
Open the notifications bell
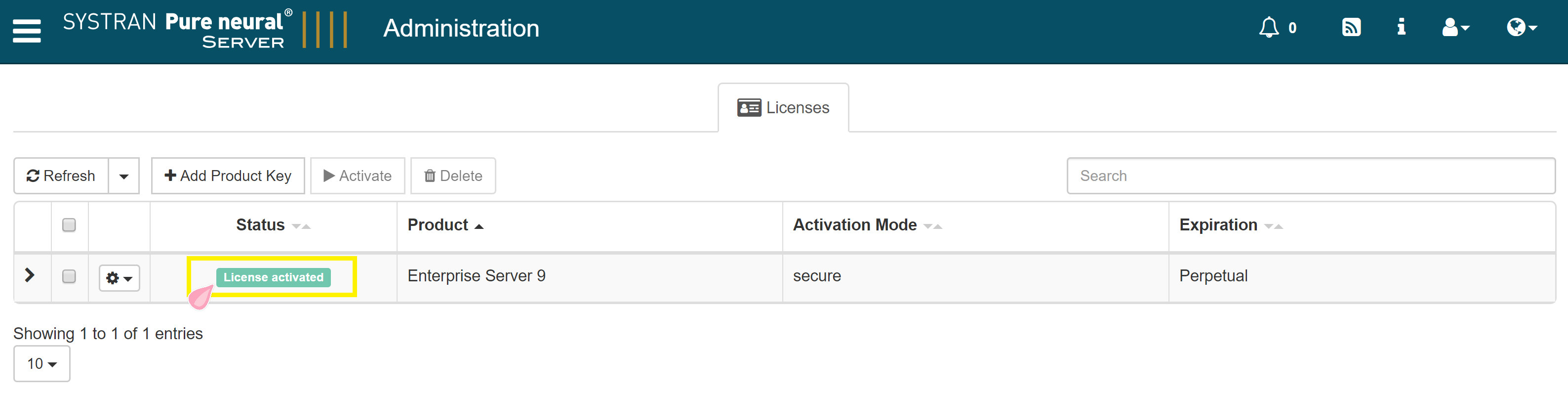click(1269, 28)
